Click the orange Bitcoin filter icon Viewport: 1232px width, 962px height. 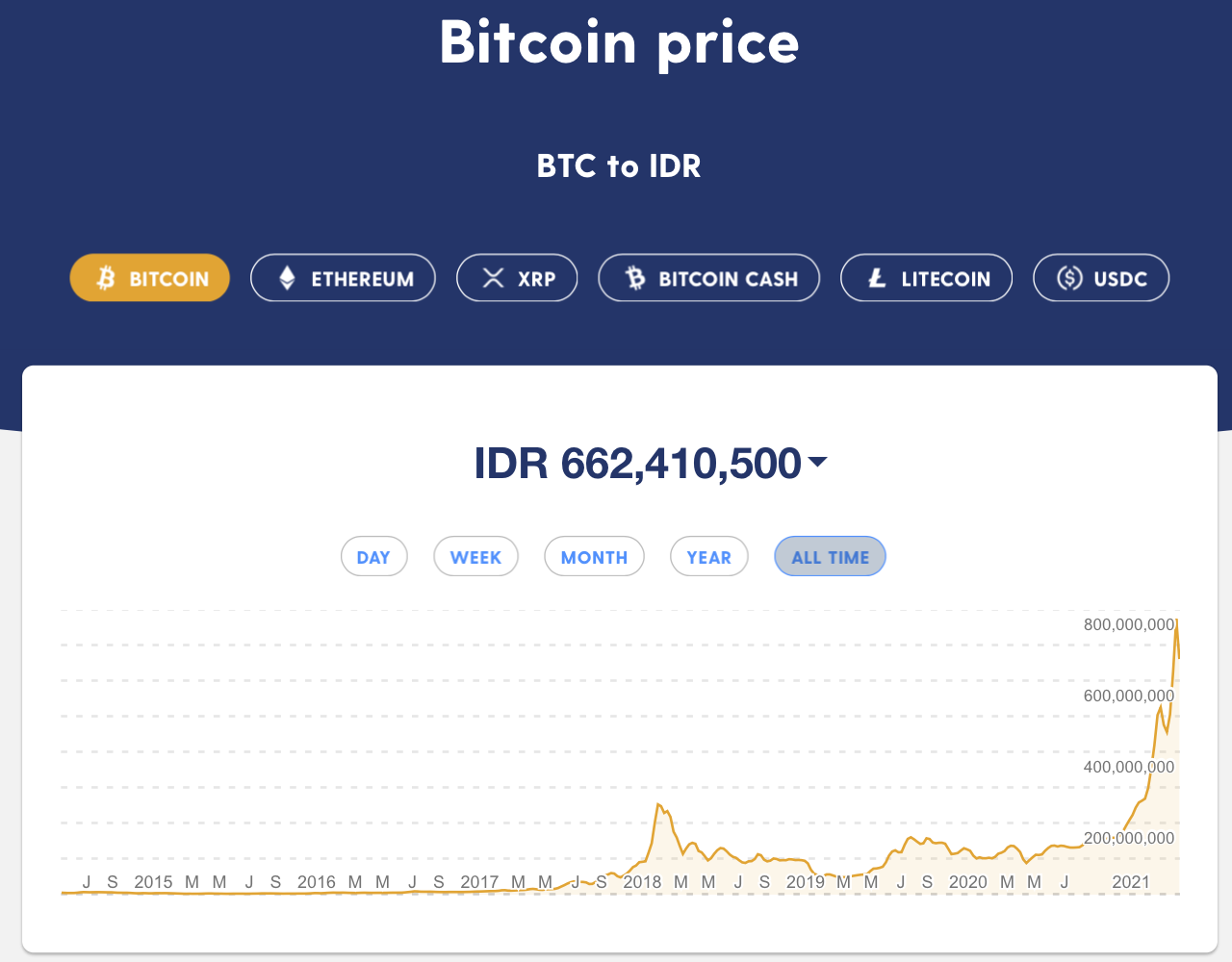tap(106, 278)
